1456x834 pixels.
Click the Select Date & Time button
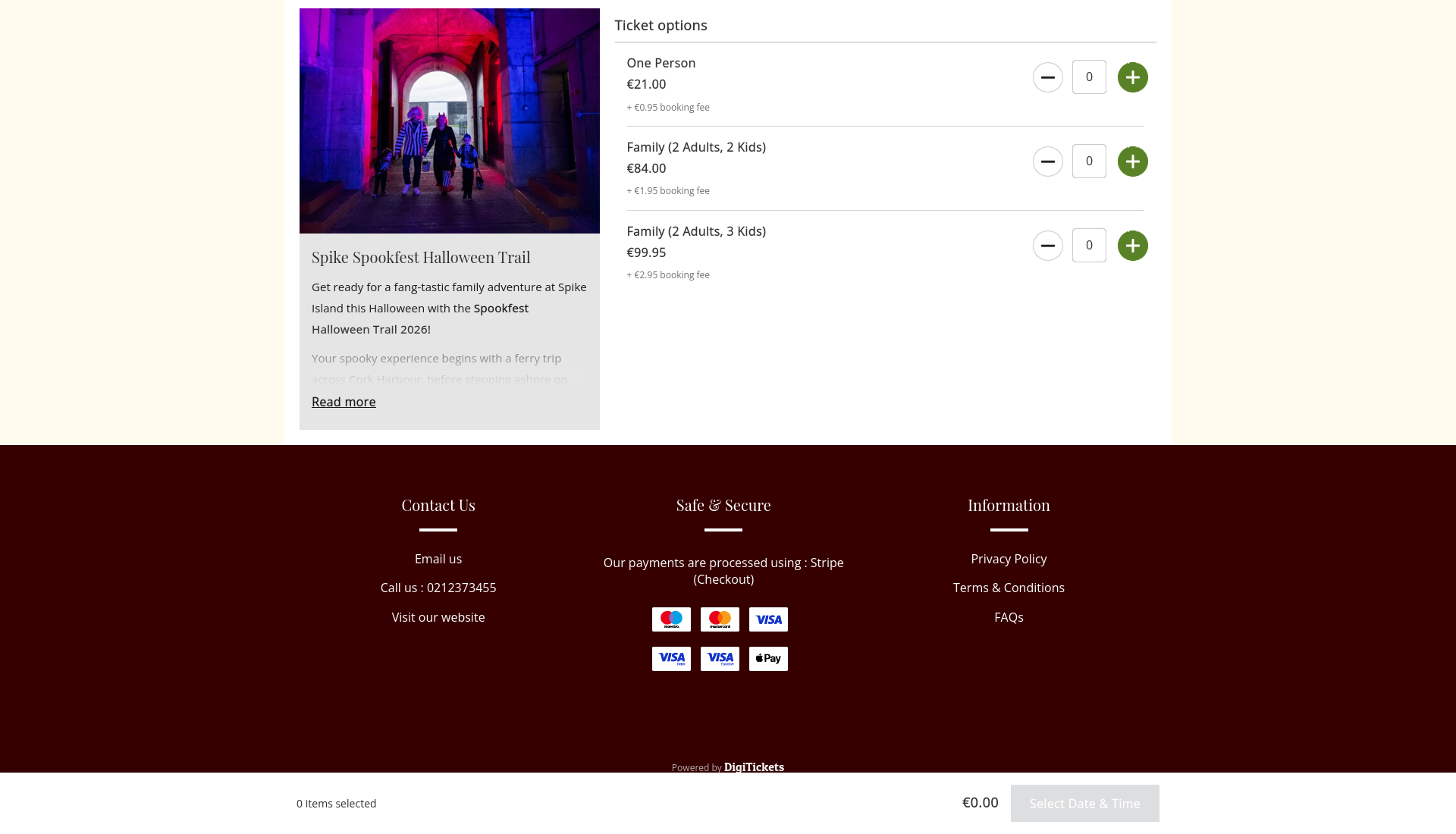tap(1084, 804)
